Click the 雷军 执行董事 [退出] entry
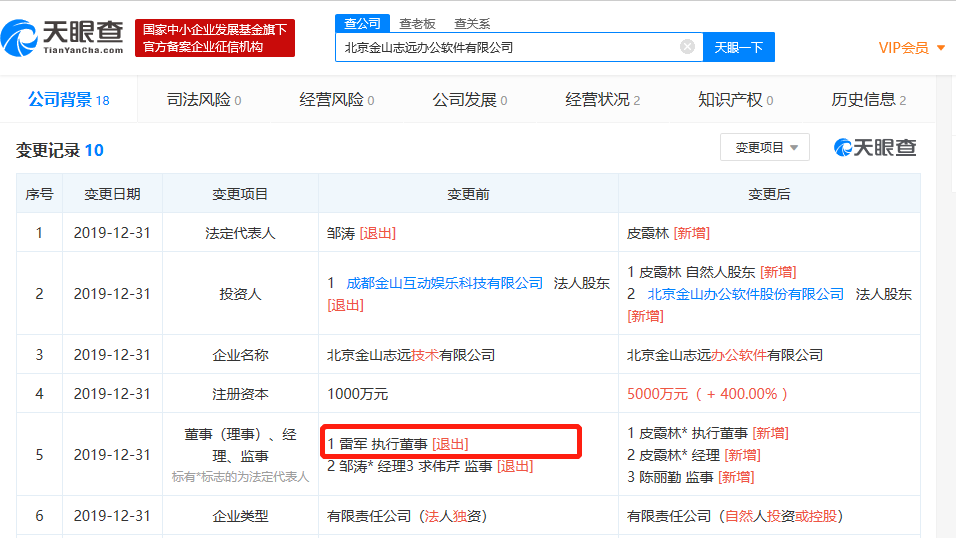This screenshot has height=538, width=956. coord(398,444)
